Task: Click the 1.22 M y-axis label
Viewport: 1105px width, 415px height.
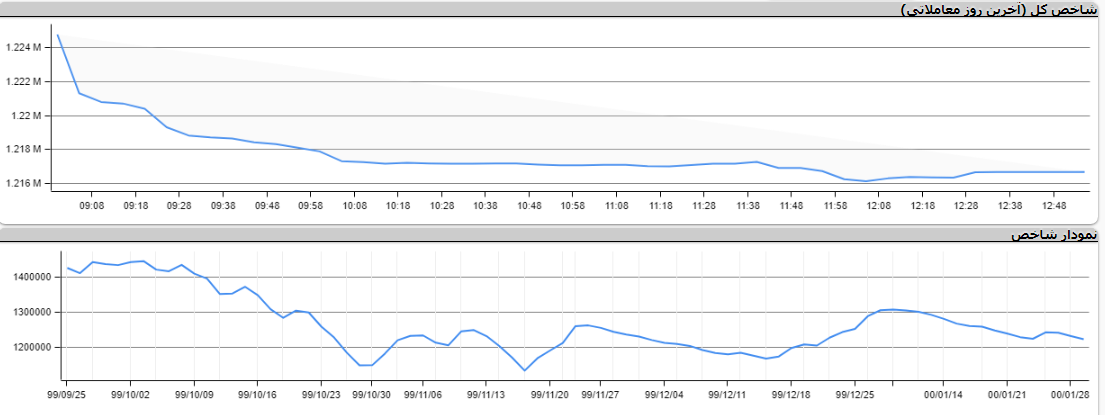Action: 27,116
